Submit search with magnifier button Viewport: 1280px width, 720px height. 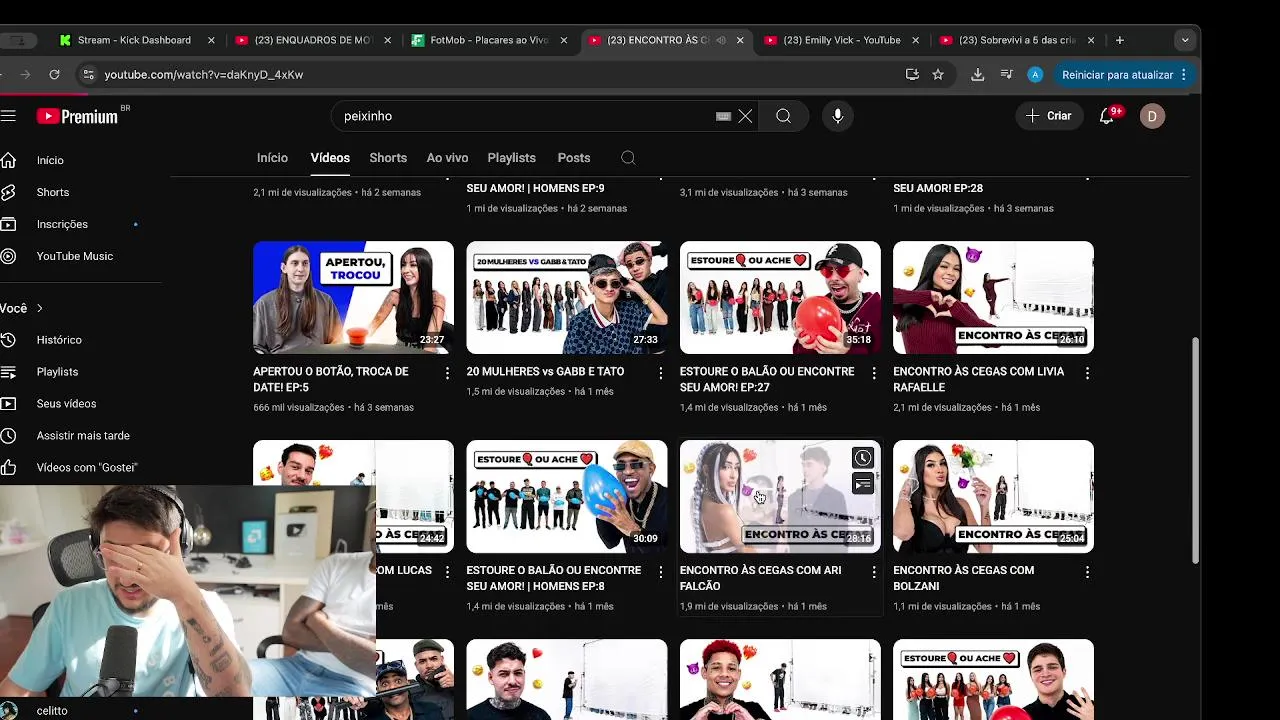click(x=784, y=116)
